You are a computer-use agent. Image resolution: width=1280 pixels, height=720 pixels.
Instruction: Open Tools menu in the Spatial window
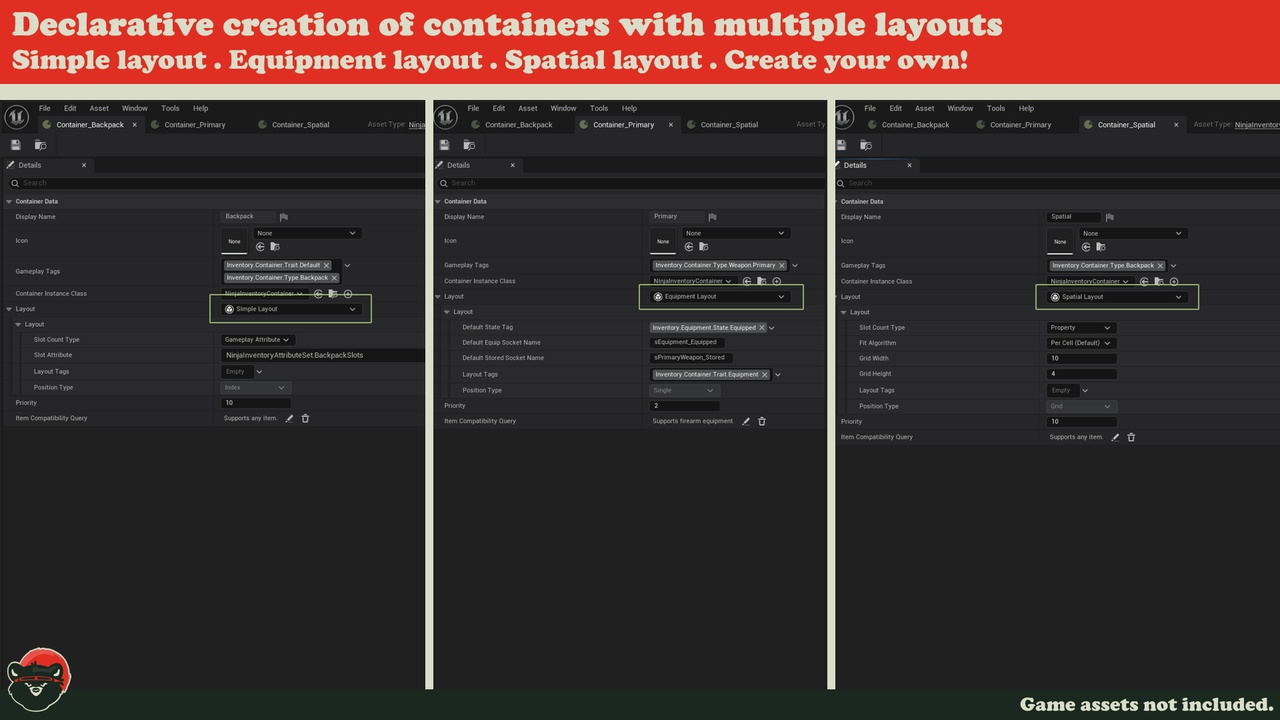996,108
